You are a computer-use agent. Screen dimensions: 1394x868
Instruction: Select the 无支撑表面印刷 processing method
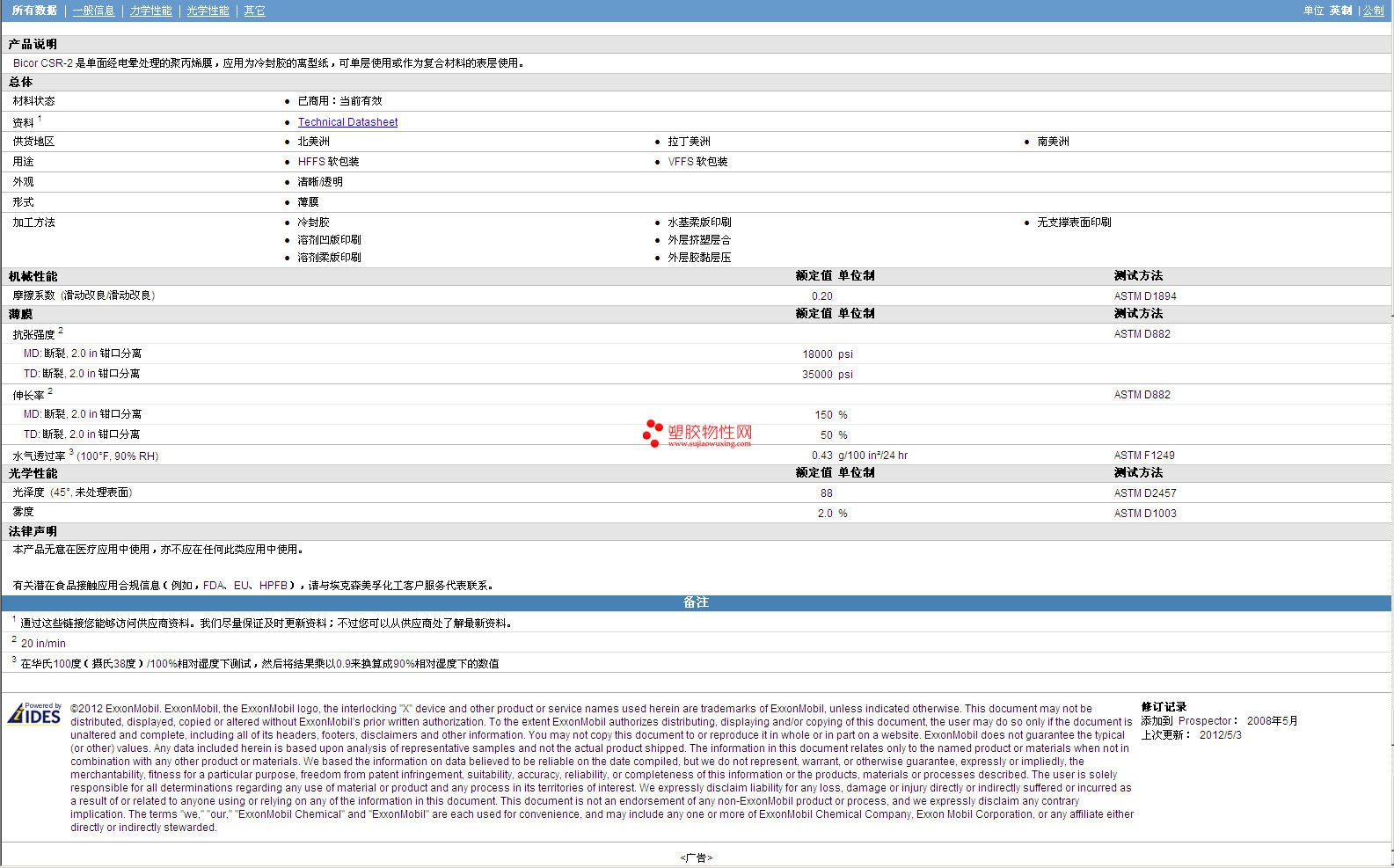tap(1074, 222)
